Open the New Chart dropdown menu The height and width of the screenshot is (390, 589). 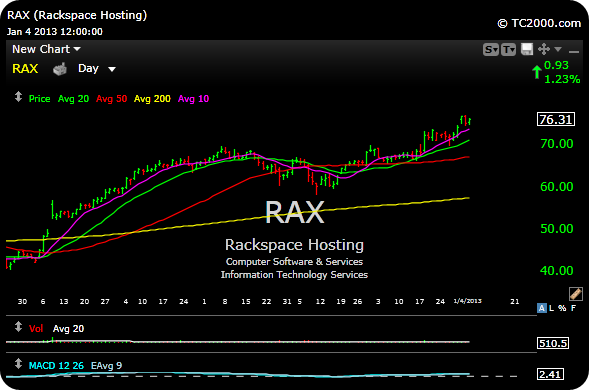[x=46, y=49]
